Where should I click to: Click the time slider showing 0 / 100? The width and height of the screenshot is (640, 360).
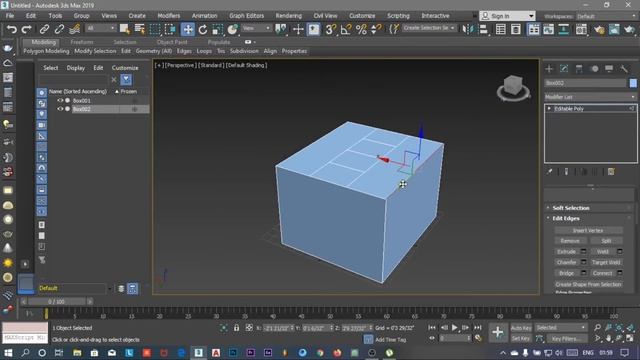pyautogui.click(x=56, y=302)
